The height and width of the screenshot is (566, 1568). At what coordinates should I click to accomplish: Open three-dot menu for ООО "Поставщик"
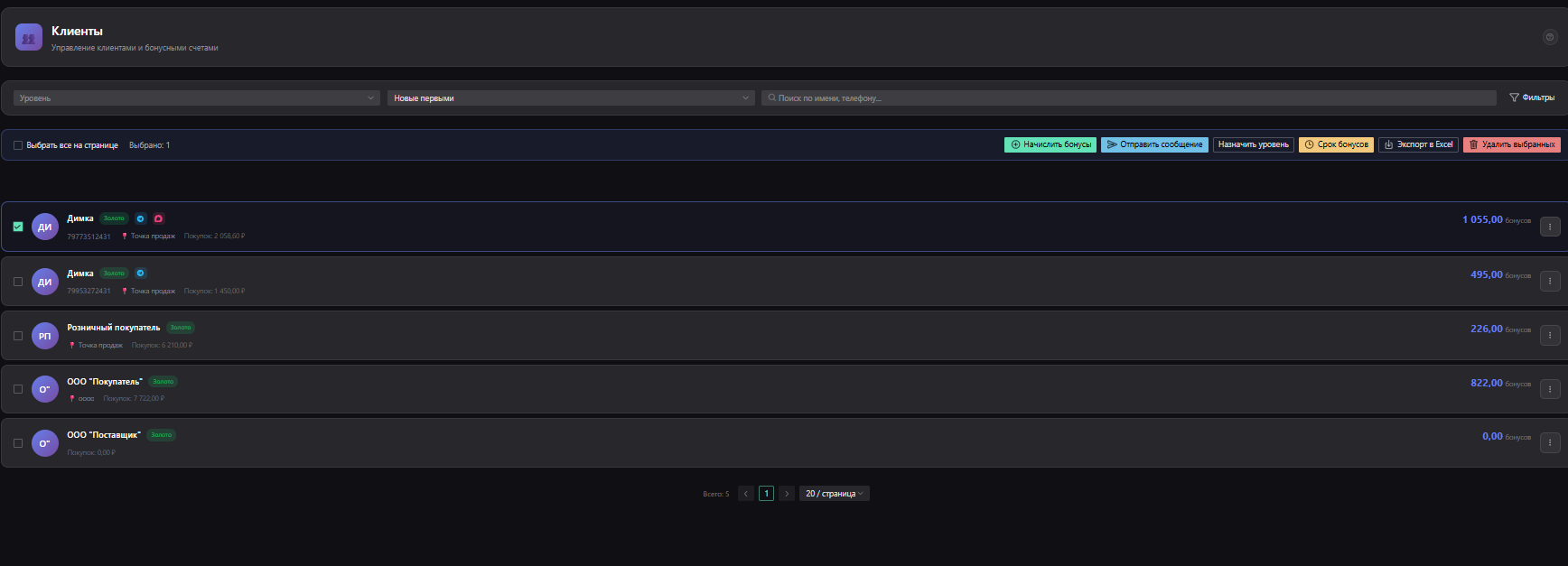1549,442
